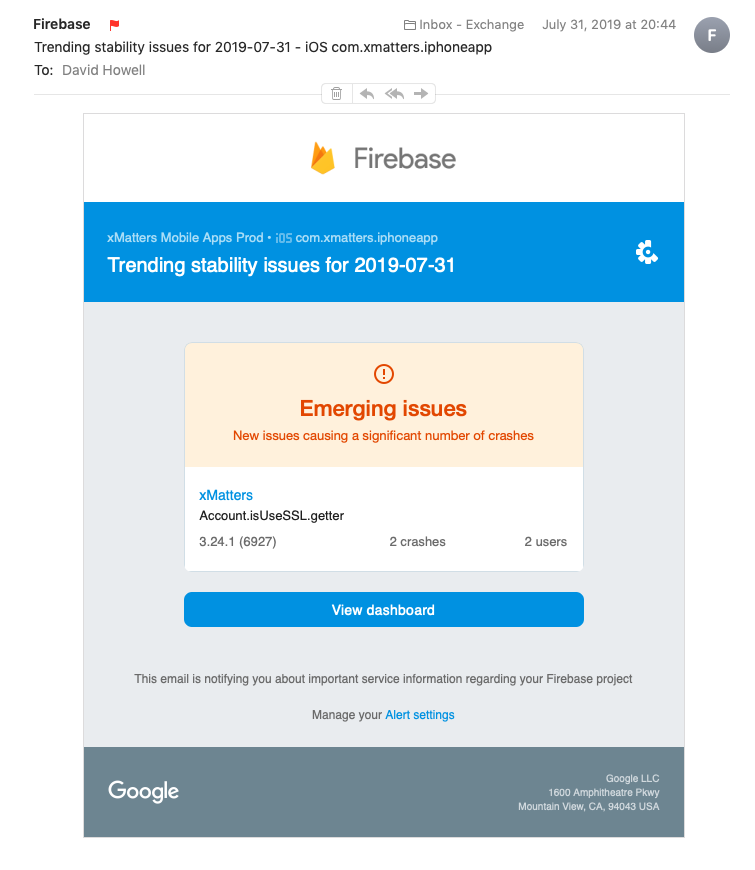Click the orange warning exclamation icon

point(384,374)
